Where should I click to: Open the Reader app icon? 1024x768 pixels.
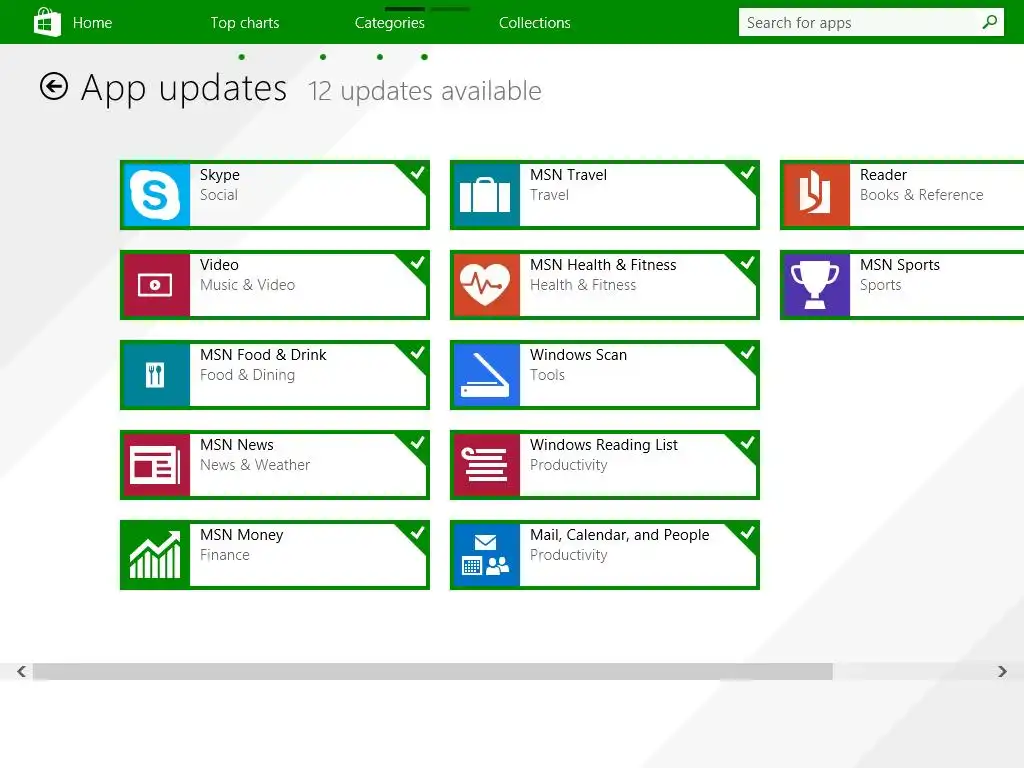point(816,195)
